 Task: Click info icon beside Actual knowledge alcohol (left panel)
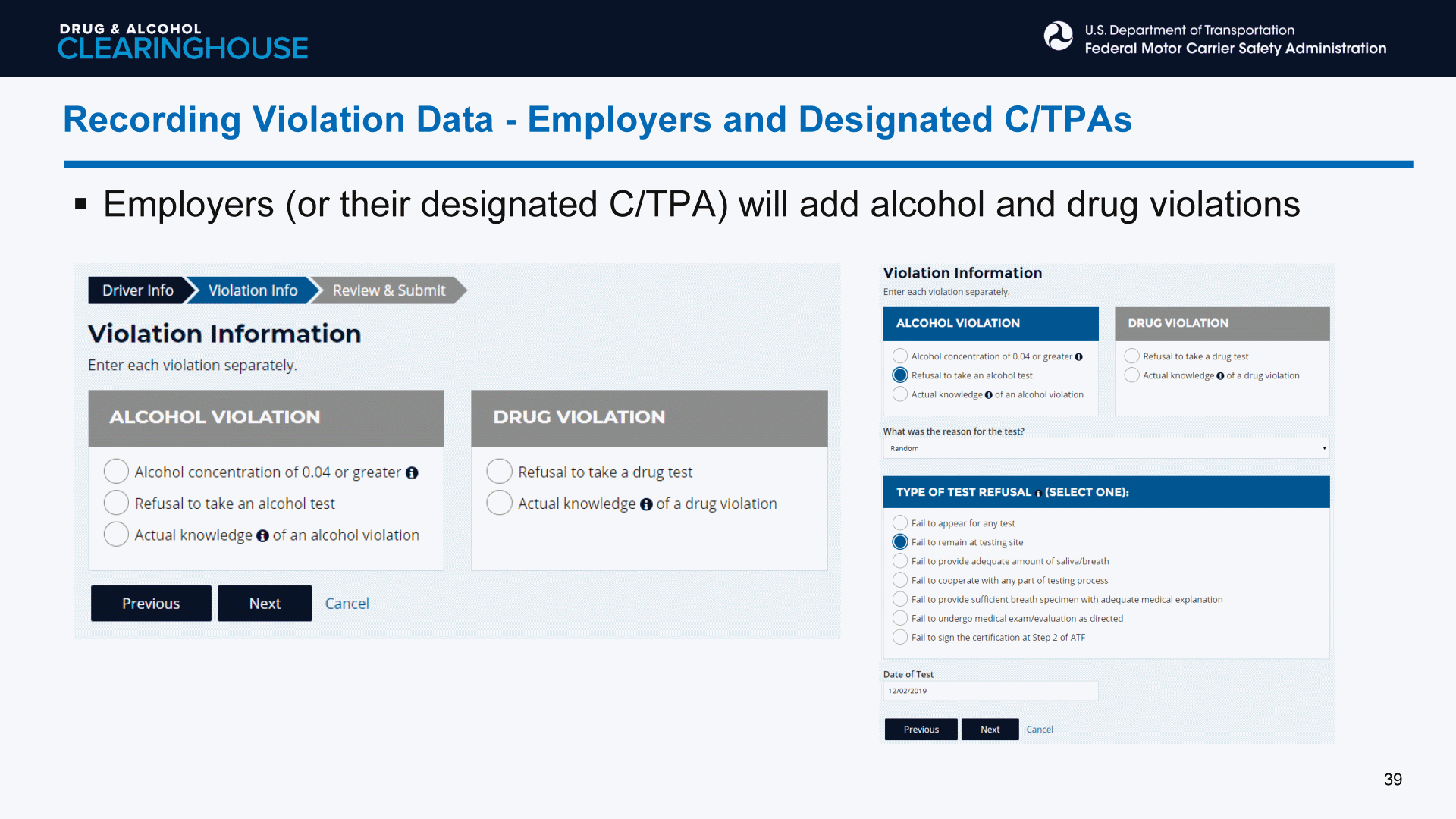[262, 535]
